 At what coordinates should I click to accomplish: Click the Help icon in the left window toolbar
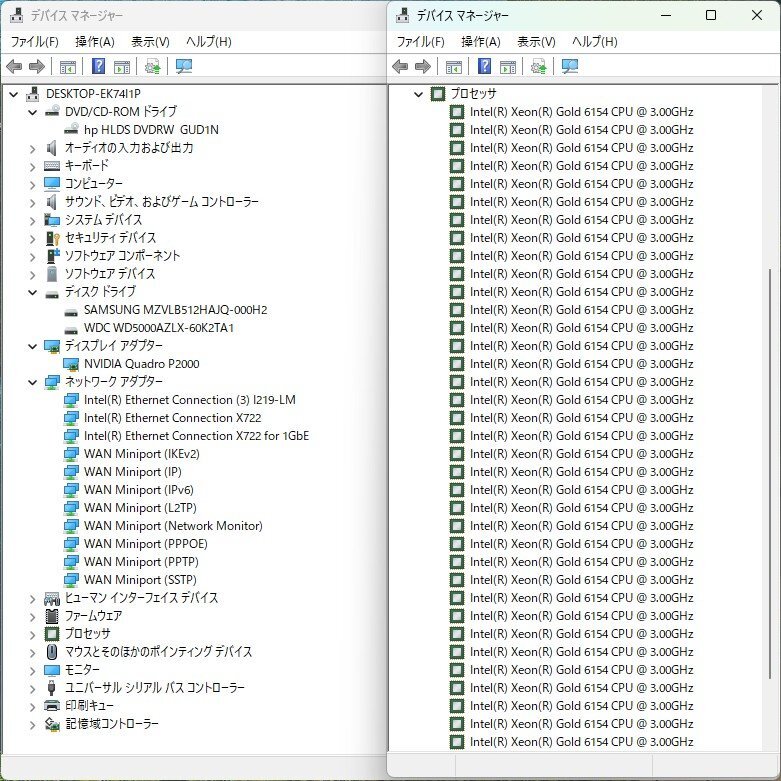point(99,67)
